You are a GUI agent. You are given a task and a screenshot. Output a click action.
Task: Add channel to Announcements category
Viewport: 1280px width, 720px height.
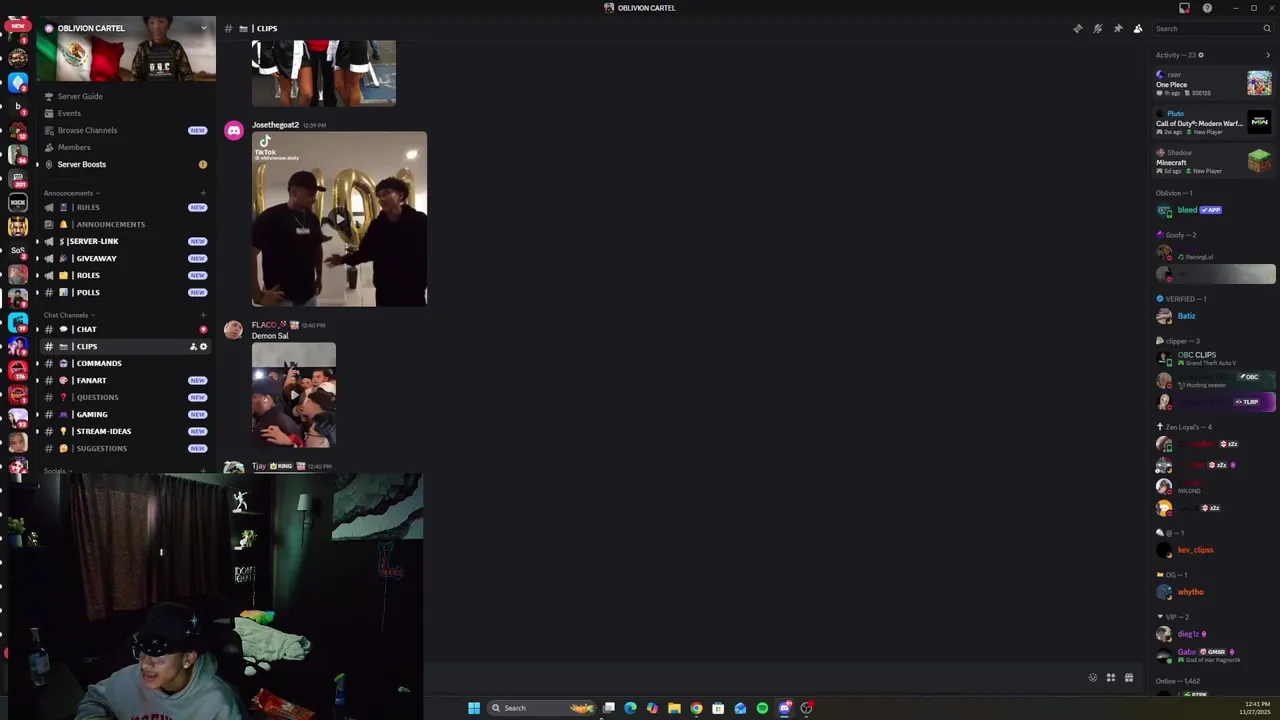click(x=203, y=193)
